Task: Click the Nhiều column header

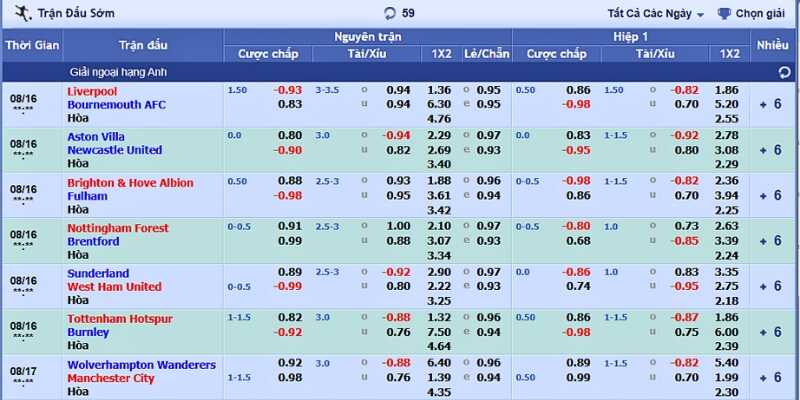Action: 772,45
